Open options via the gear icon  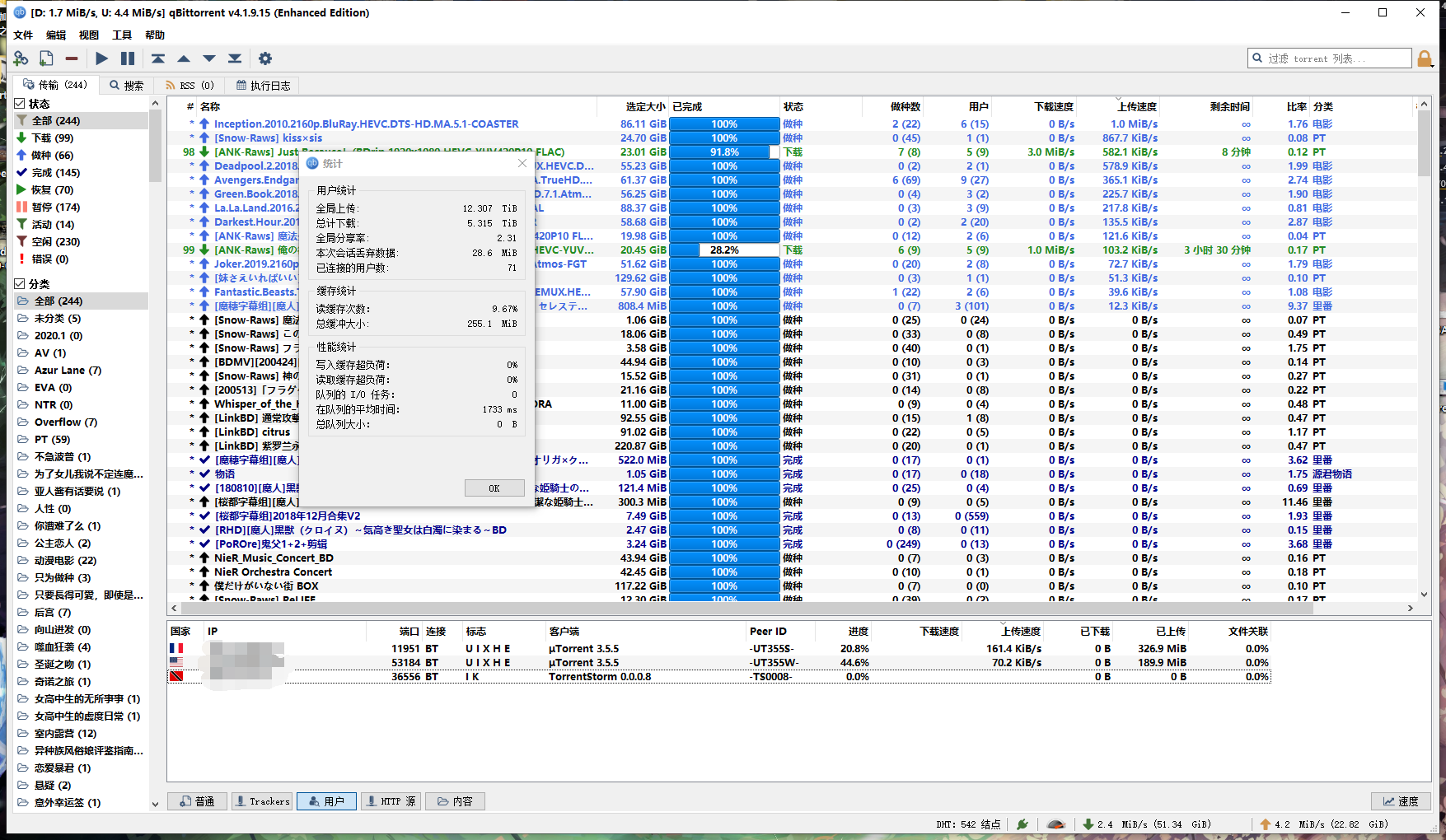click(265, 58)
